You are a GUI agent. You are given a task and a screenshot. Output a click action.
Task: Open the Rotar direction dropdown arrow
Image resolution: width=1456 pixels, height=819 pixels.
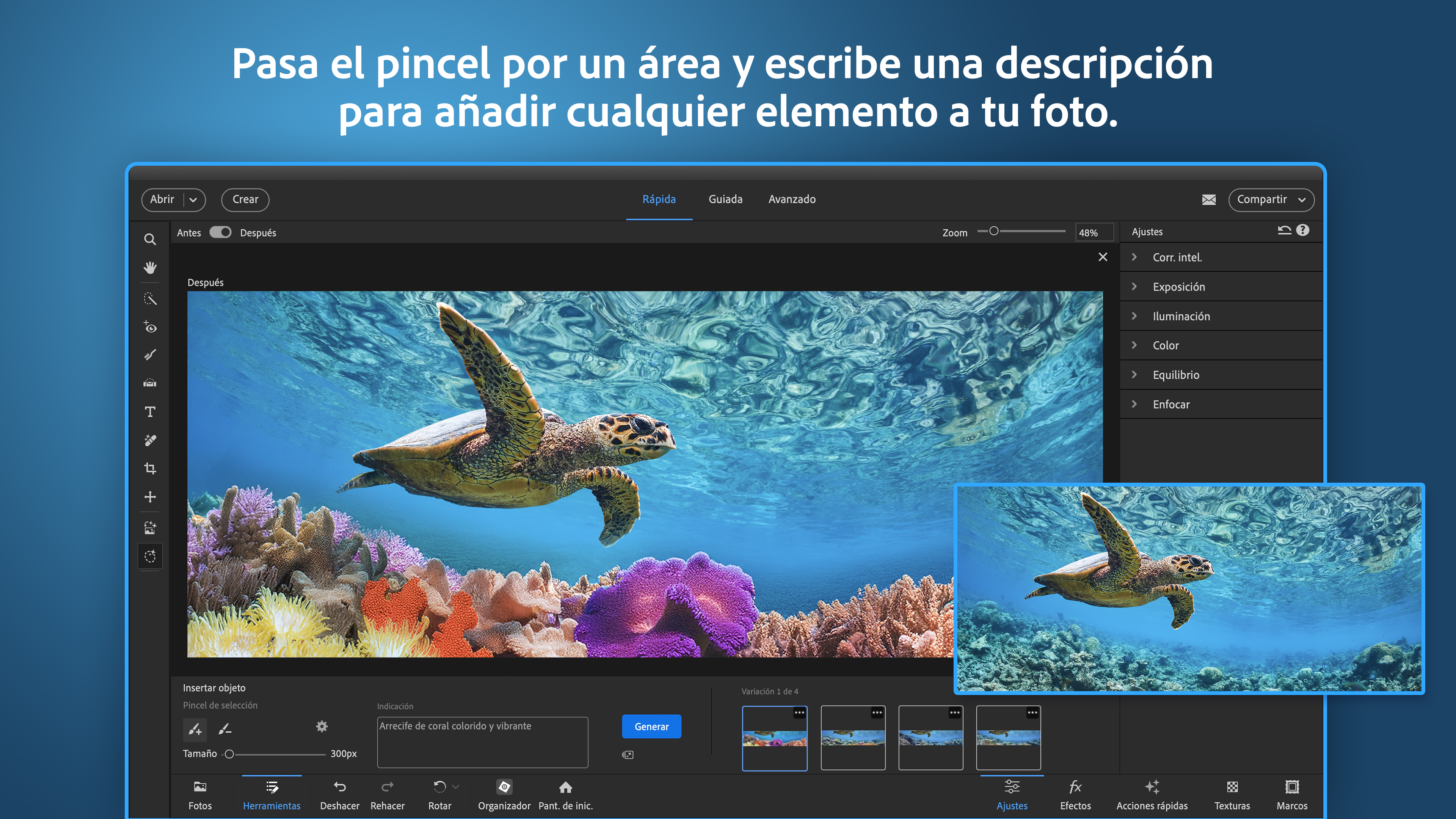[455, 787]
